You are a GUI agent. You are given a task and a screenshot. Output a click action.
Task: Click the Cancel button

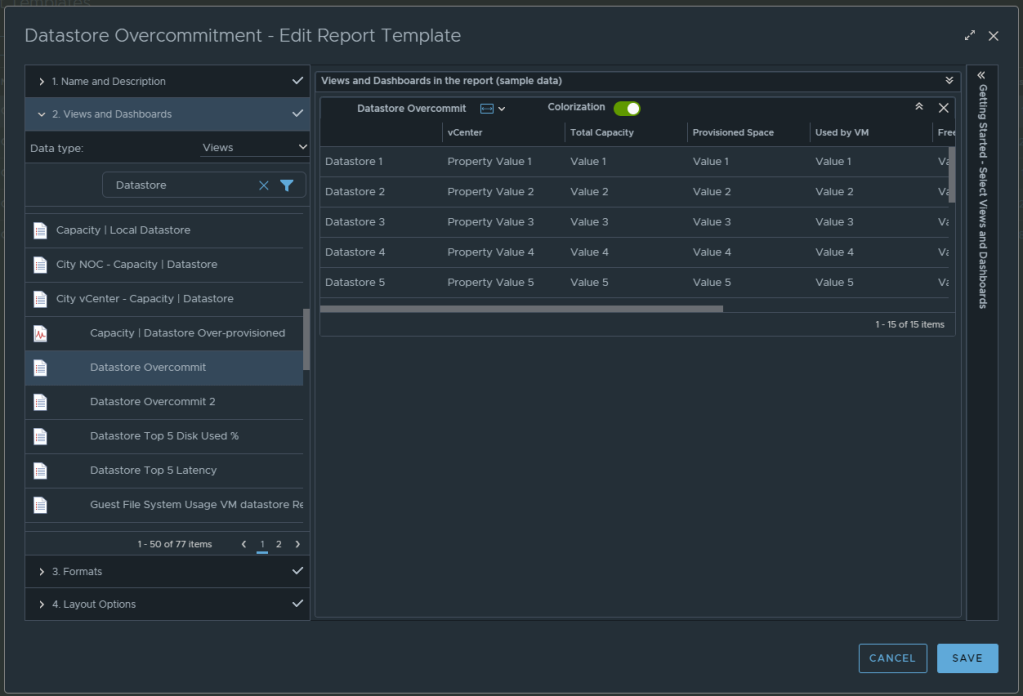point(892,658)
